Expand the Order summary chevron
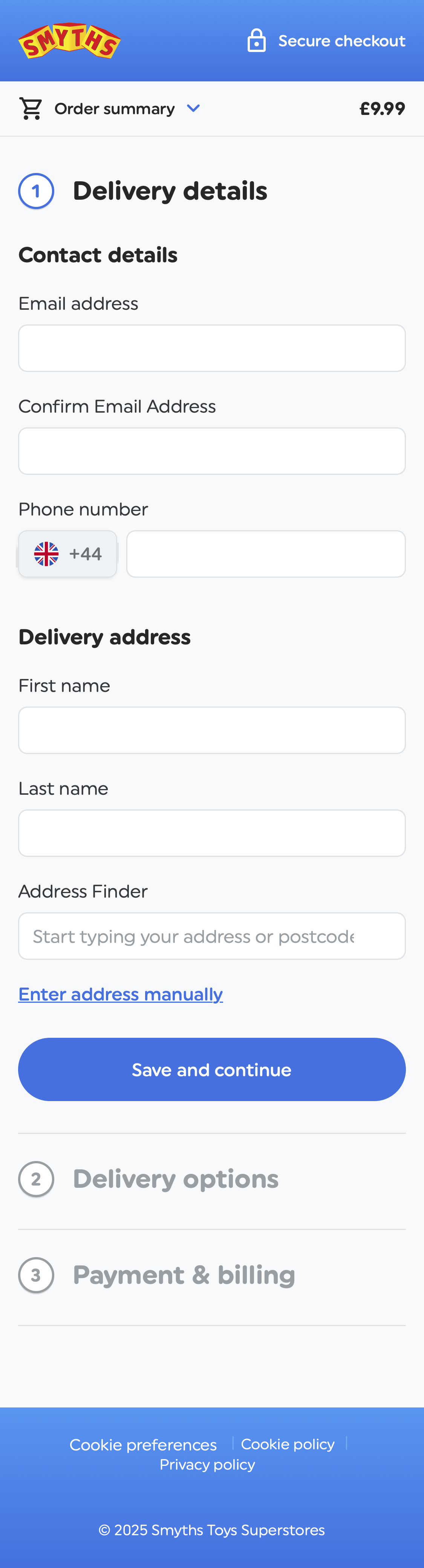The width and height of the screenshot is (424, 1568). coord(193,109)
